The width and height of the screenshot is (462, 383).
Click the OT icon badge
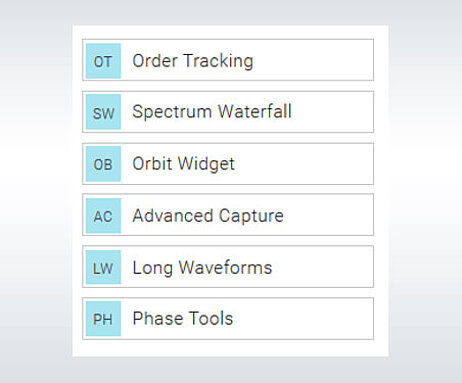tap(103, 61)
